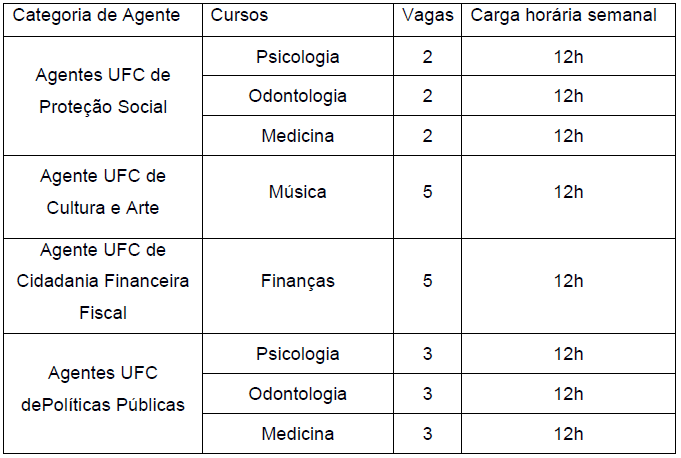Click the 12h workload in the Música row

[x=569, y=191]
